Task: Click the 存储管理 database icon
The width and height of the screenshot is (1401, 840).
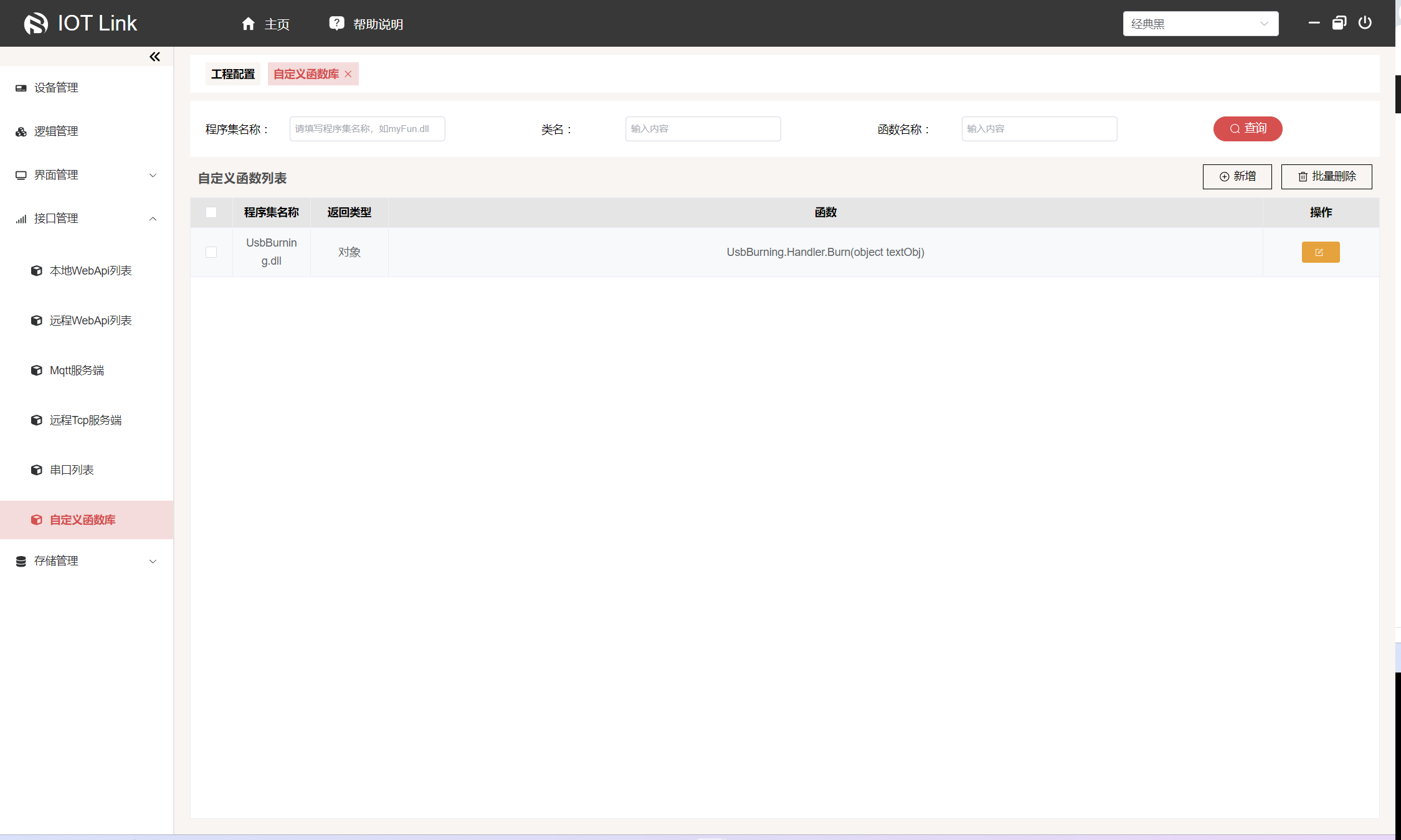Action: 21,561
